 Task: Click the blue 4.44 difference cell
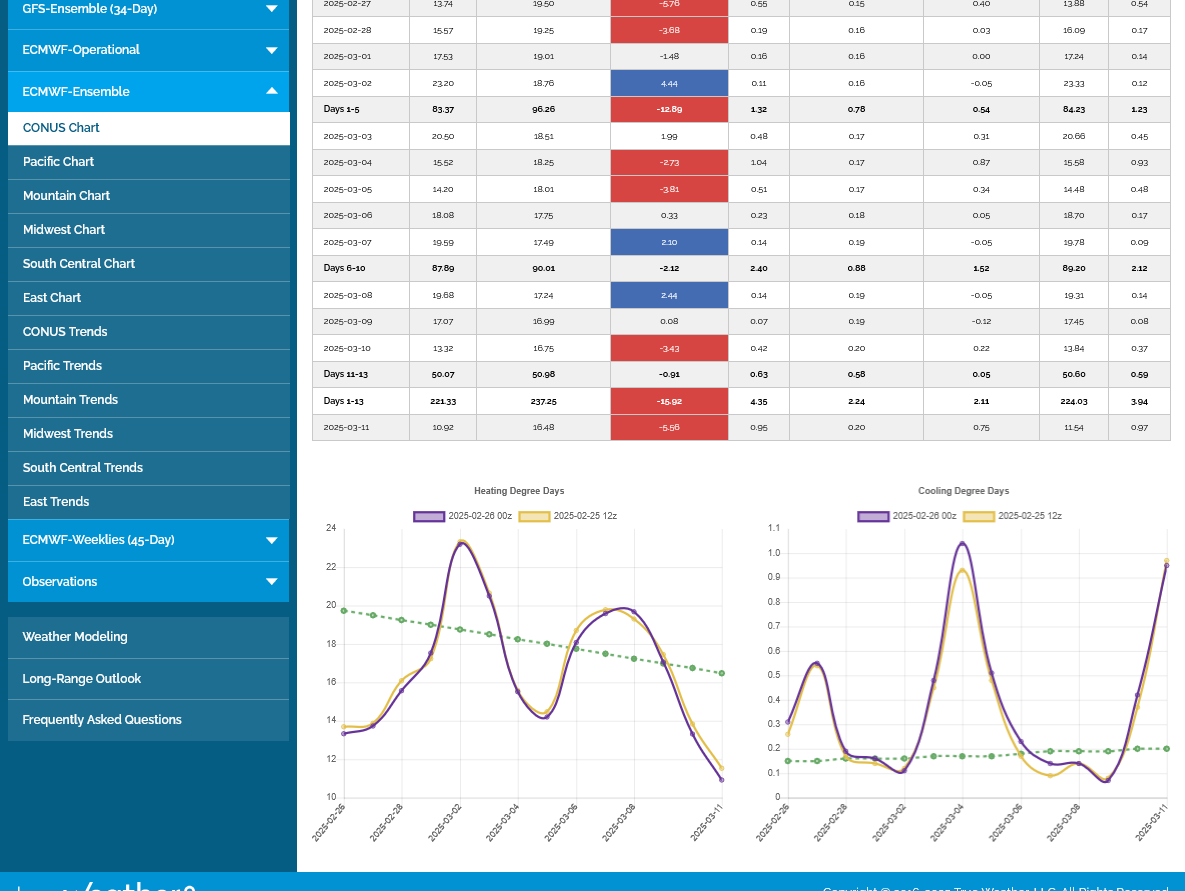670,83
